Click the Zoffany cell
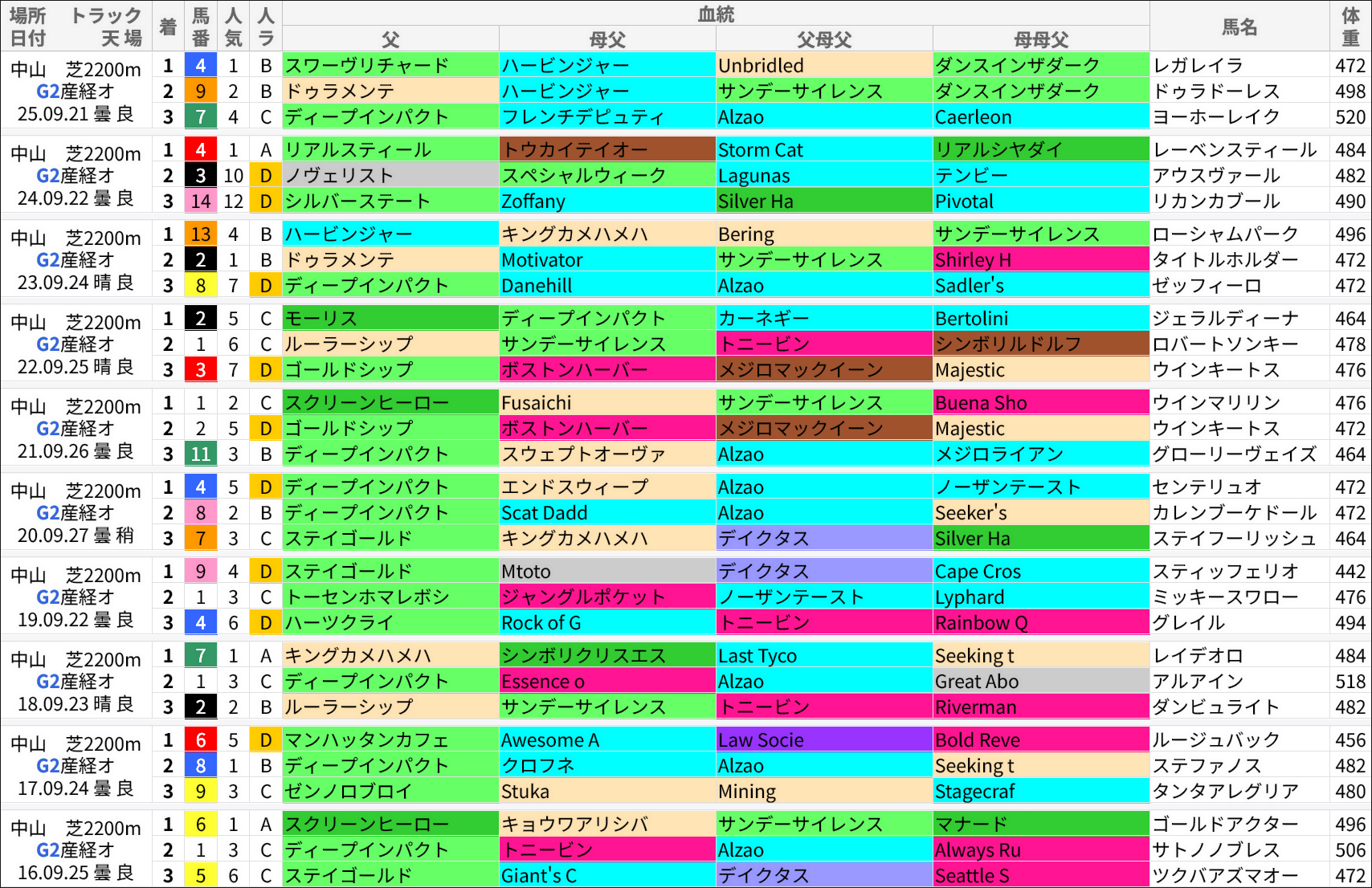The image size is (1372, 888). click(607, 202)
